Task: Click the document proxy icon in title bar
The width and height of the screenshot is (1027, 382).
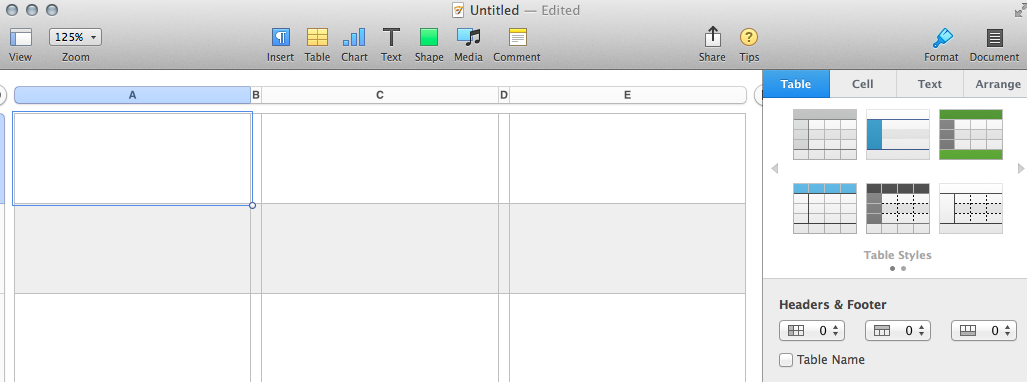Action: [x=458, y=10]
